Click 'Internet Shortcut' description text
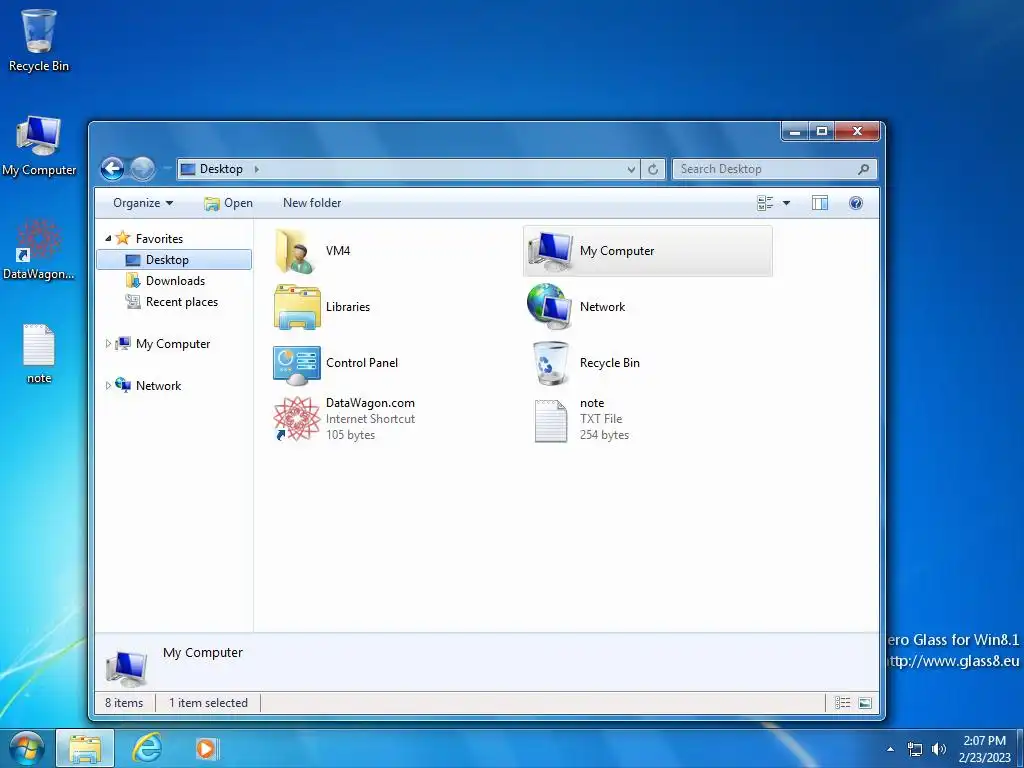The width and height of the screenshot is (1024, 768). (370, 419)
